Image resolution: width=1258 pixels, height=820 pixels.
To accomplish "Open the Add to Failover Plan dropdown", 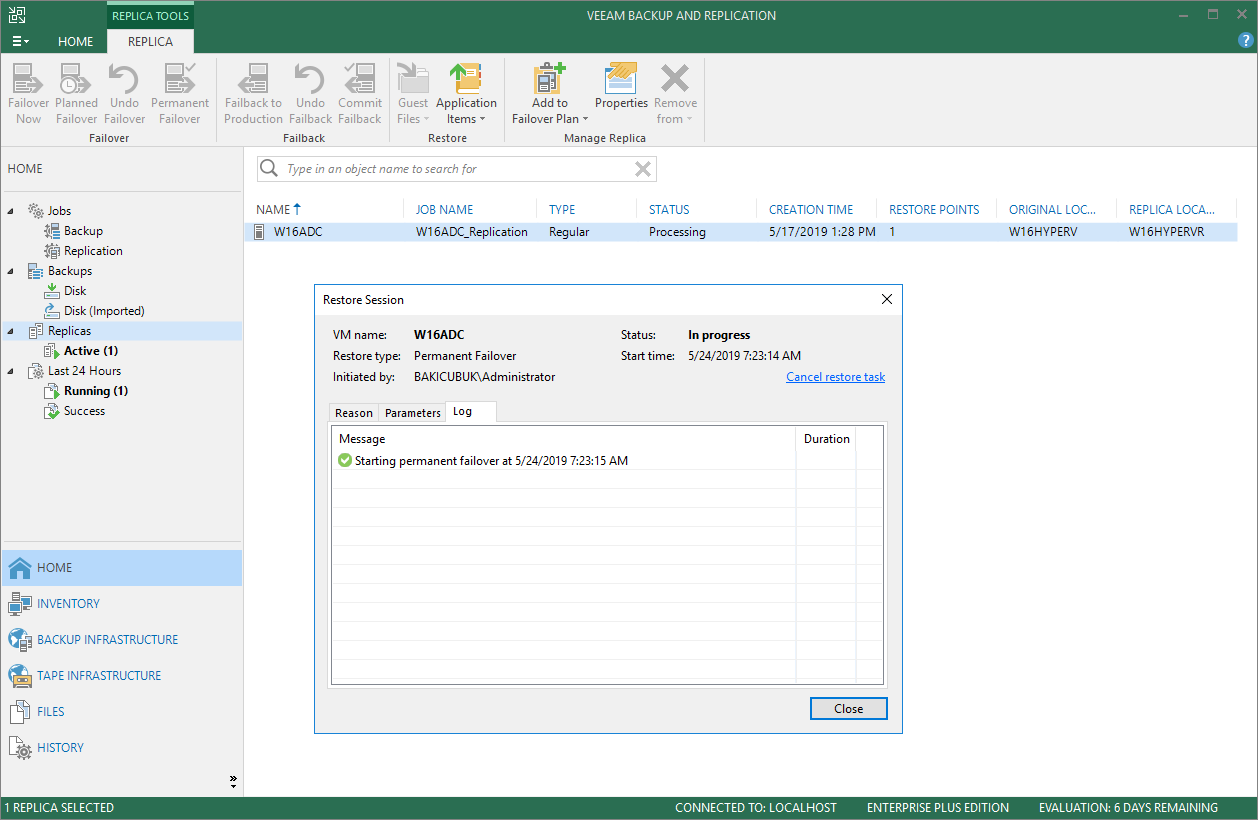I will (550, 94).
